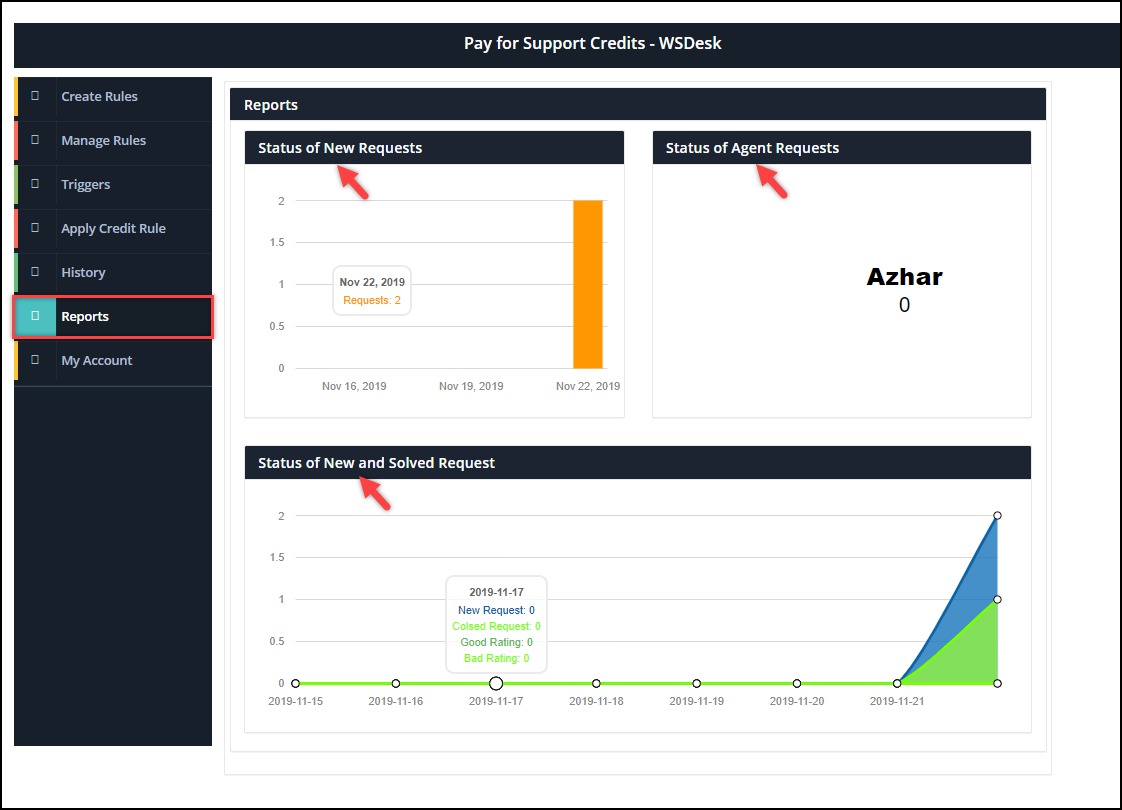Viewport: 1122px width, 810px height.
Task: Click the My Account sidebar icon
Action: pyautogui.click(x=35, y=360)
